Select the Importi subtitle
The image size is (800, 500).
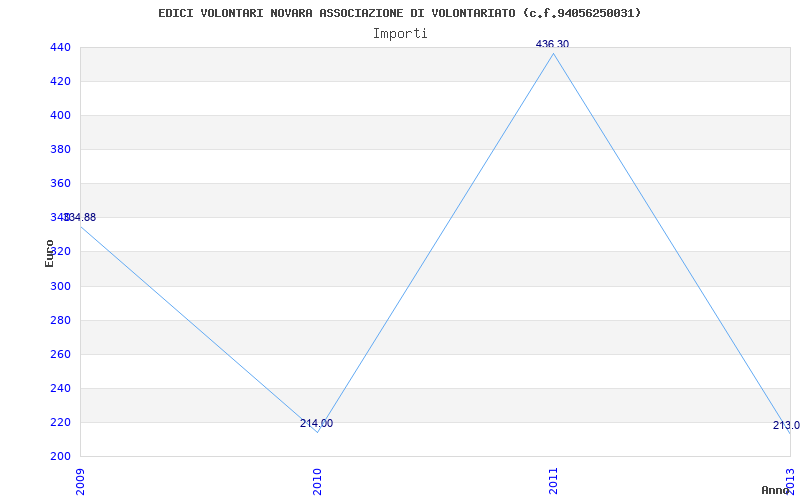coord(400,34)
